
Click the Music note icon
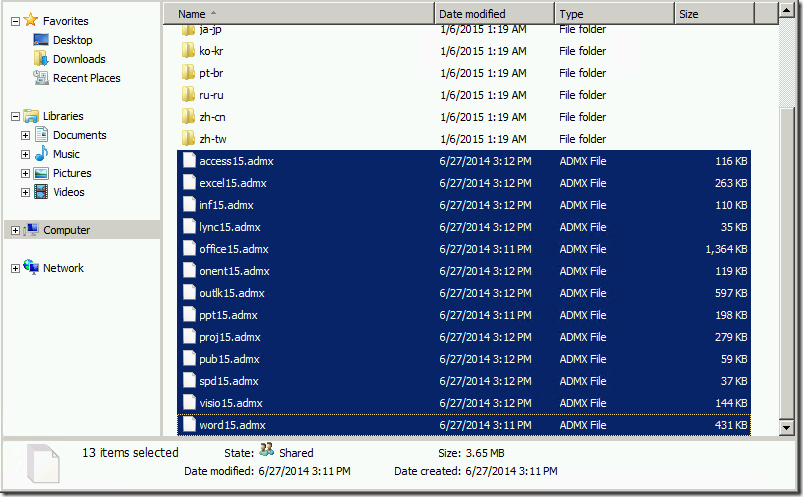(41, 154)
